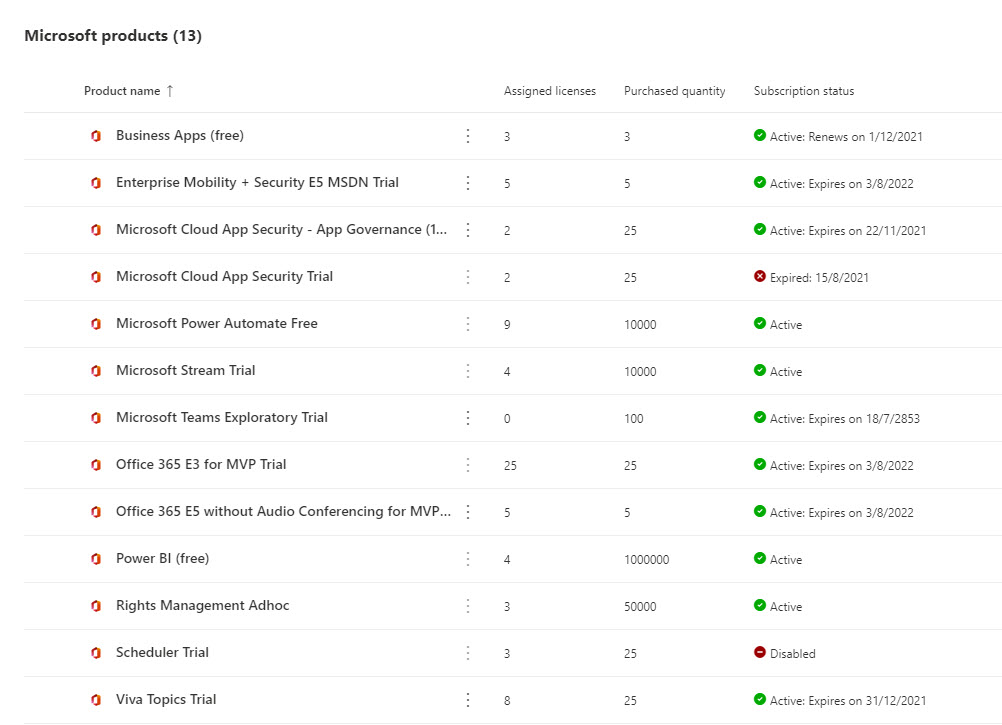Open Rights Management Adhoc product
Viewport: 1002px width, 725px height.
pyautogui.click(x=203, y=606)
